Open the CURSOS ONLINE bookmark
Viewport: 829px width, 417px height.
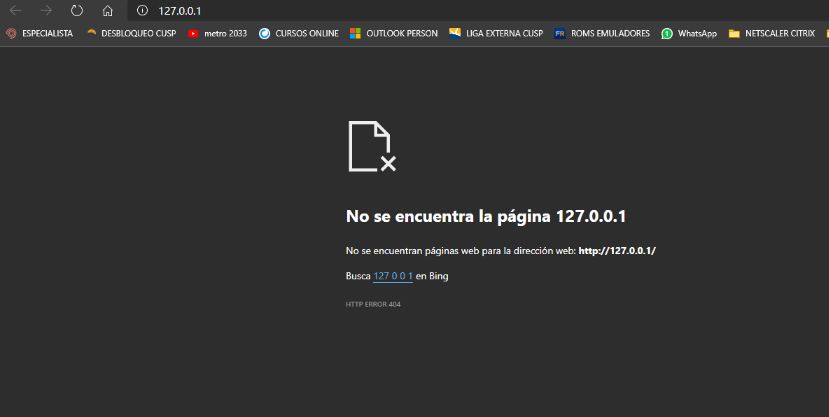coord(298,33)
